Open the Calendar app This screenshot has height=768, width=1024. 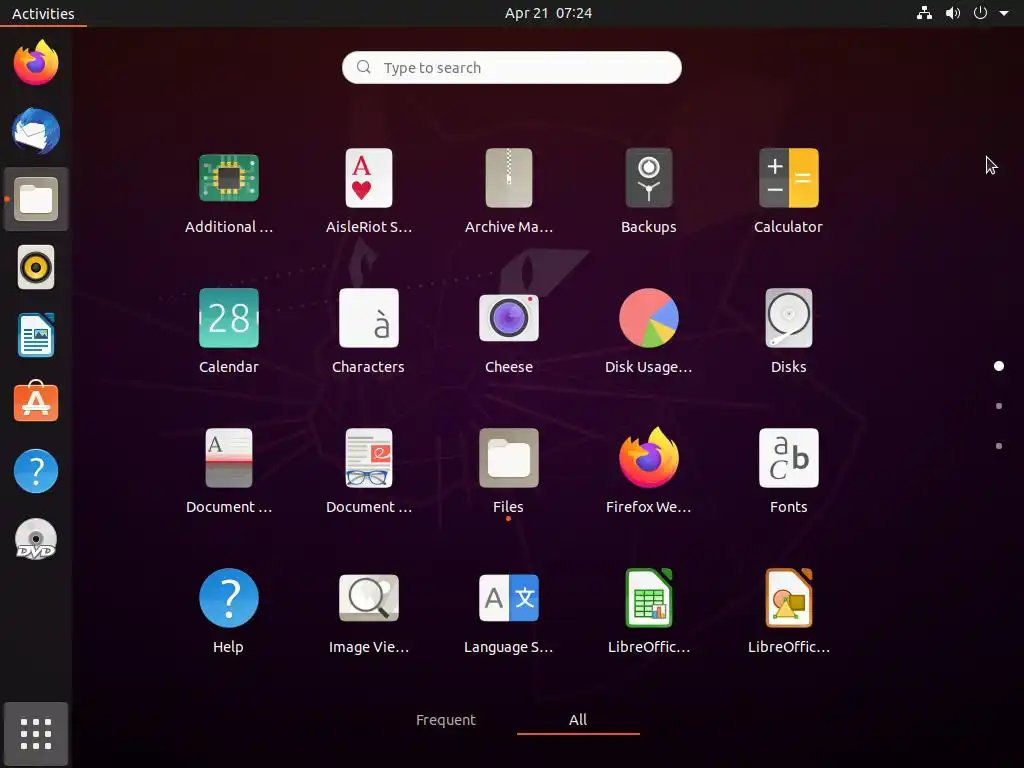(x=229, y=318)
